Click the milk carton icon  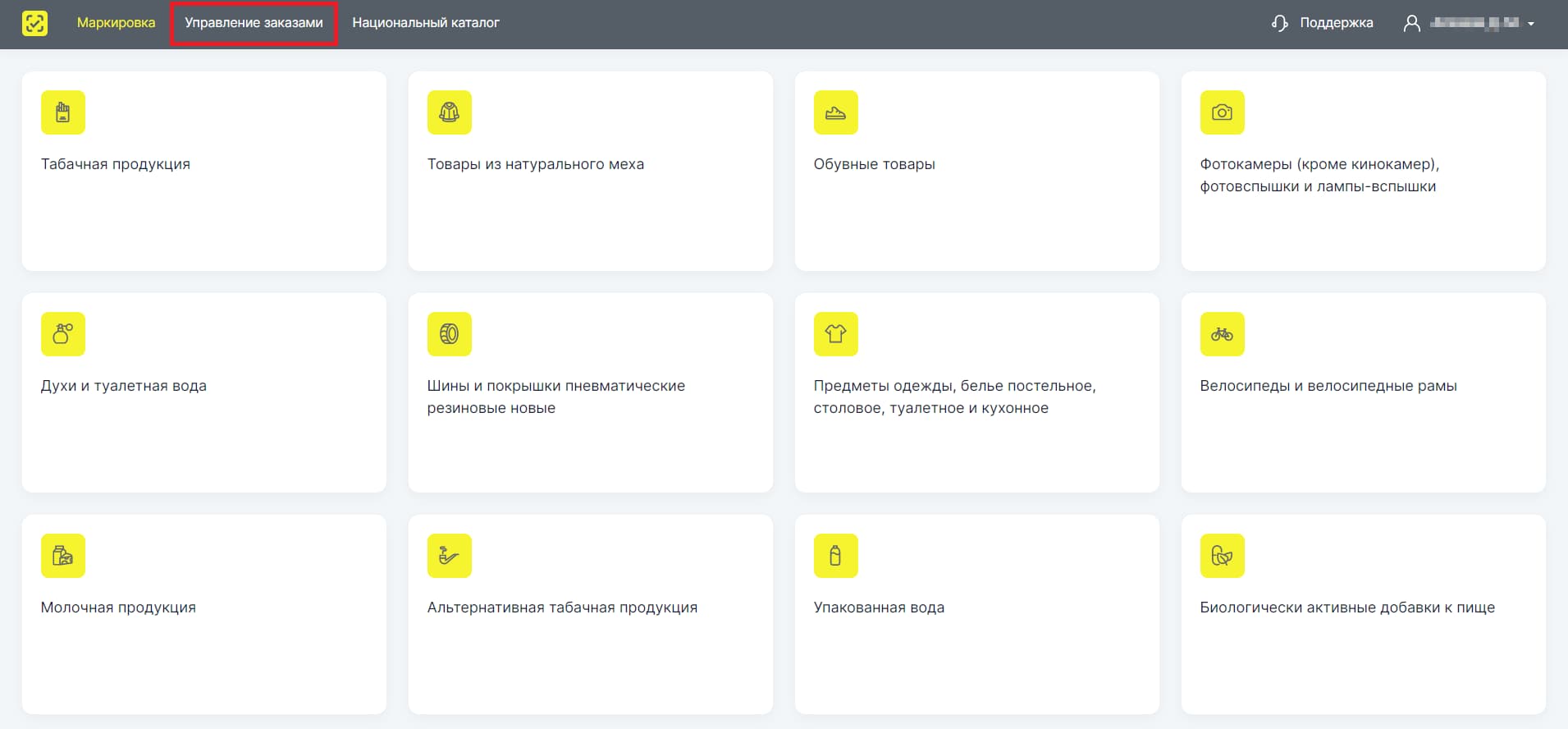(x=63, y=556)
